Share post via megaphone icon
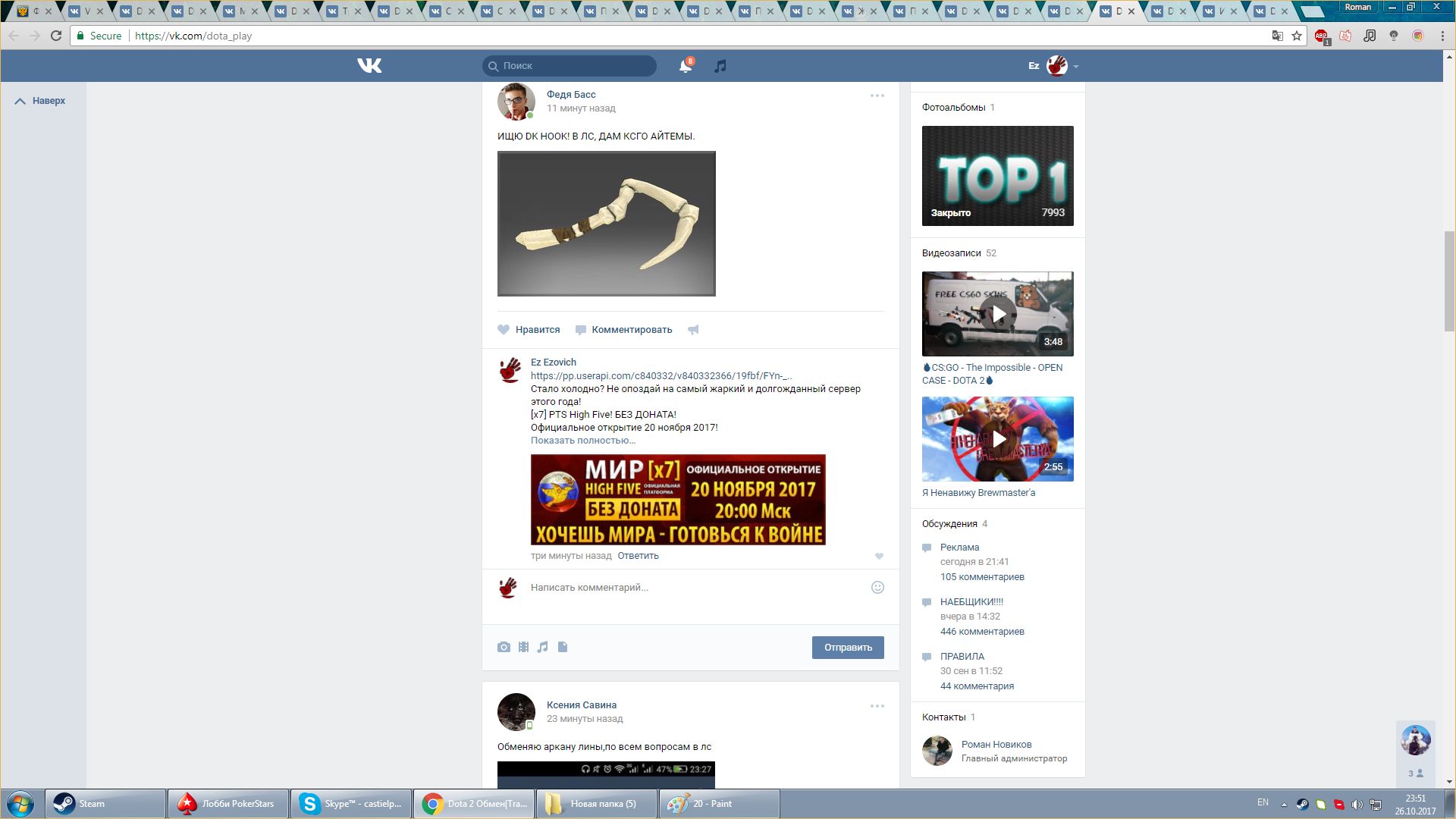Screen dimensions: 1456x819 (x=693, y=330)
